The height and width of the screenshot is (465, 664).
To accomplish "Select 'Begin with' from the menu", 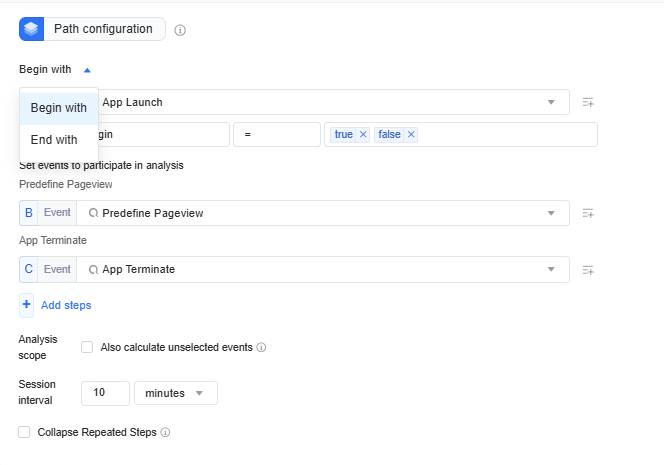I will (59, 108).
